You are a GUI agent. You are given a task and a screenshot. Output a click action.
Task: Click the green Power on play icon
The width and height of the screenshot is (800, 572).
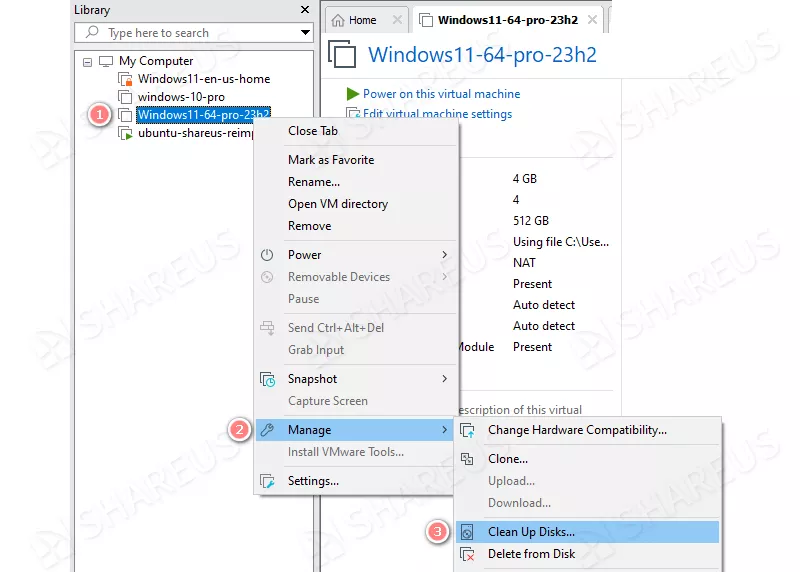[353, 94]
